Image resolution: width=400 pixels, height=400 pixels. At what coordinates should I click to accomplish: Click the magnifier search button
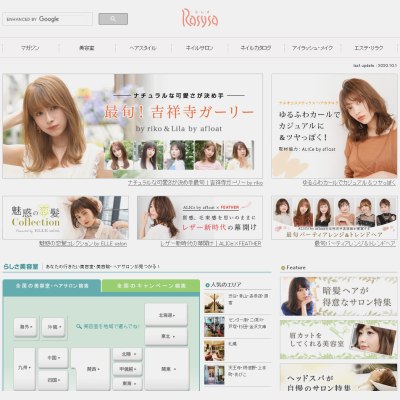pyautogui.click(x=113, y=19)
